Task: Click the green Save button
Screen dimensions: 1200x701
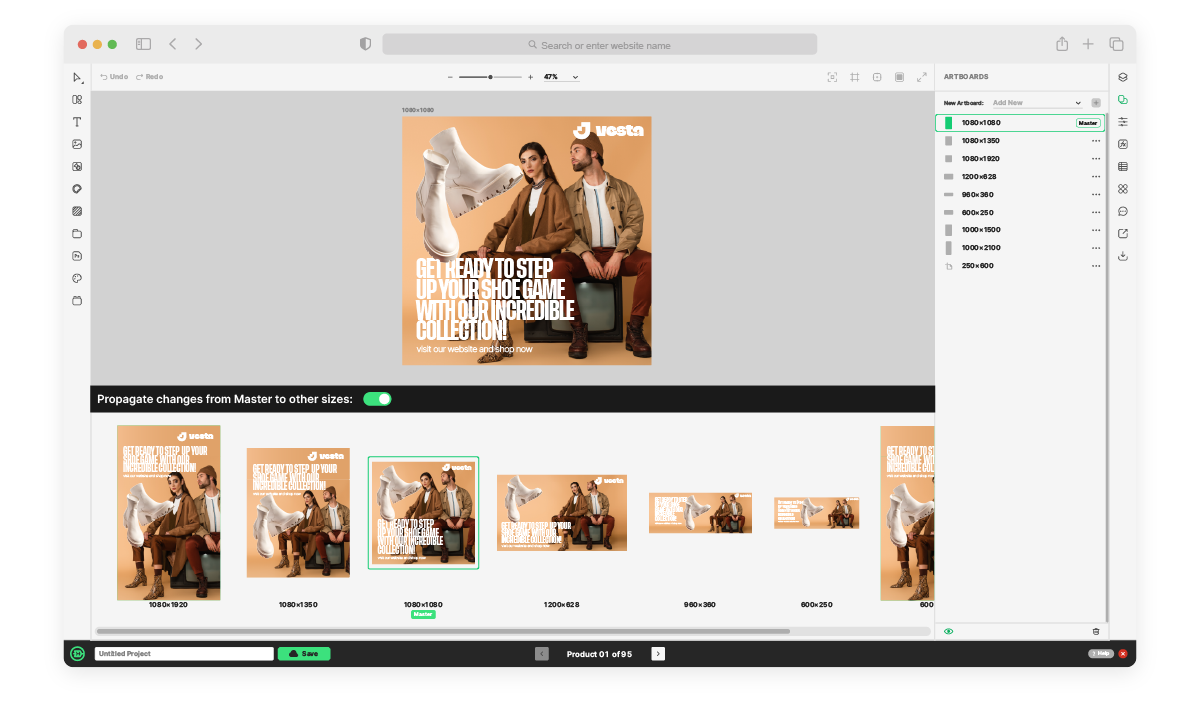Action: click(x=303, y=653)
